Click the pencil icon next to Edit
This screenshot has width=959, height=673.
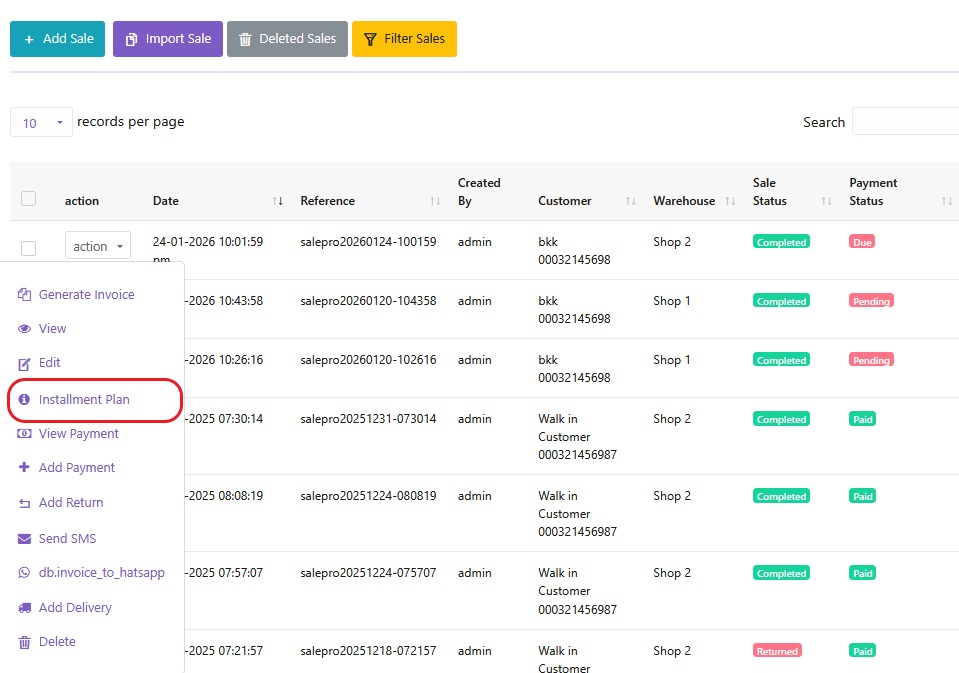(25, 363)
